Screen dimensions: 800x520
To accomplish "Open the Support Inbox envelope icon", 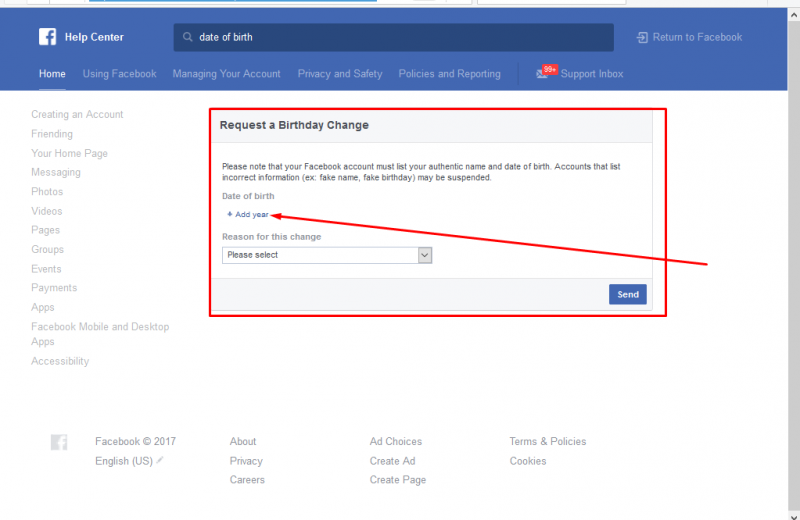I will [x=541, y=75].
